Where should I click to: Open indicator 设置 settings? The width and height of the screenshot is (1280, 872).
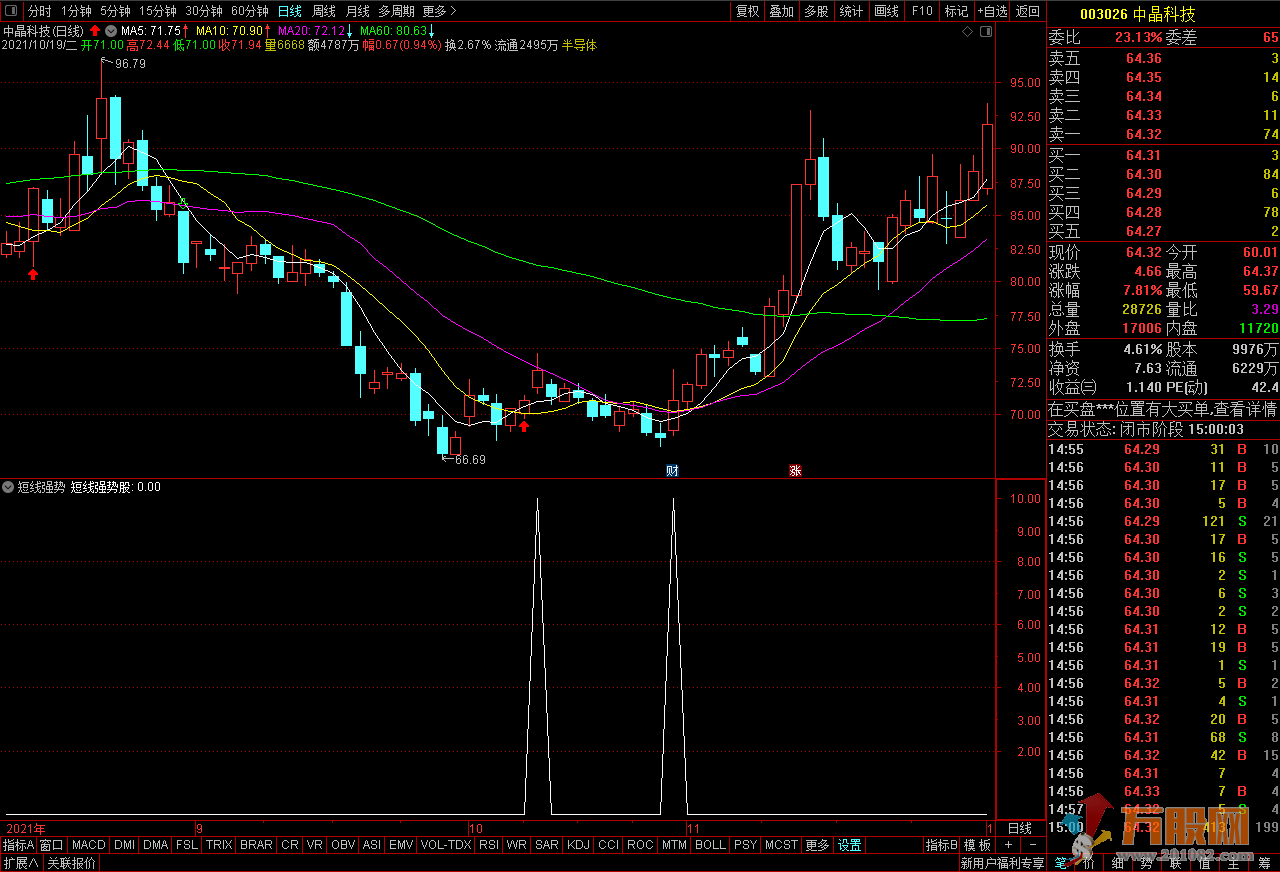pos(850,845)
